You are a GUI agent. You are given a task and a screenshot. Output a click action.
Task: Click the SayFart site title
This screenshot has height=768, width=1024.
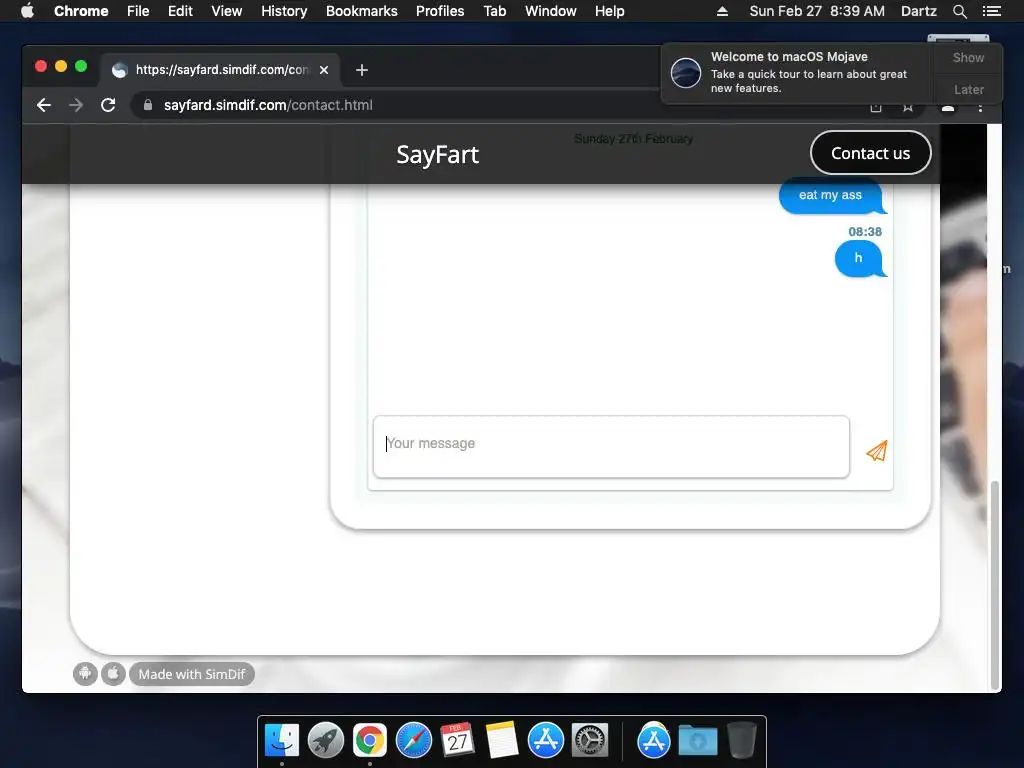[x=438, y=155]
